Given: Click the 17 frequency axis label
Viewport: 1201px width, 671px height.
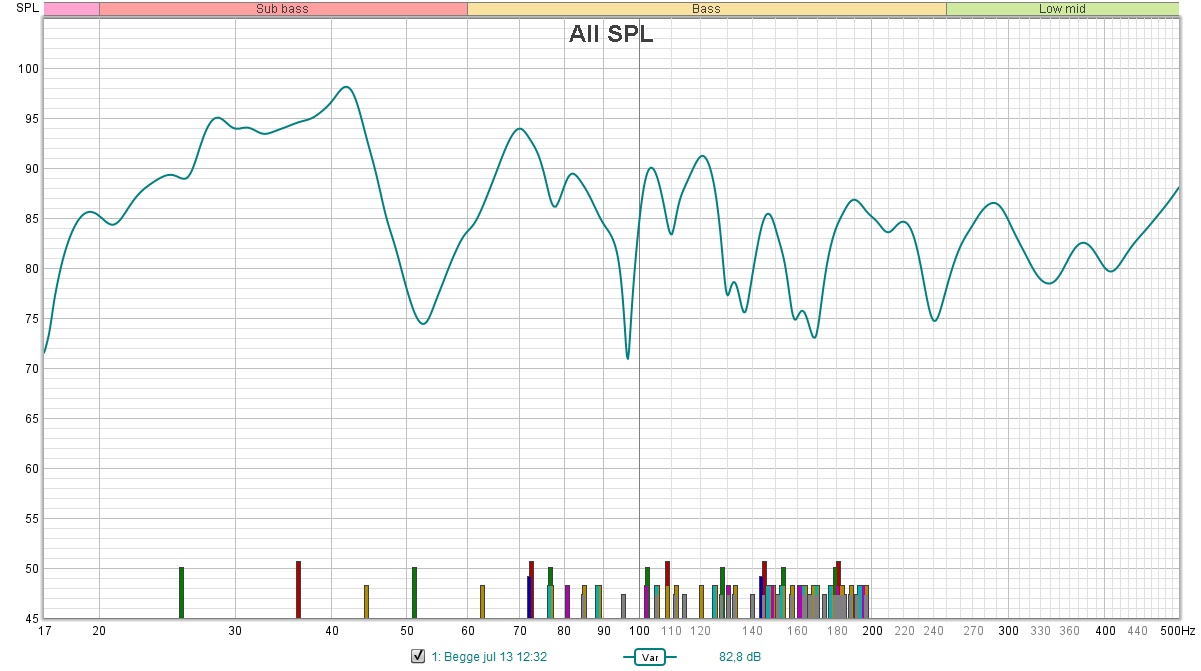Looking at the screenshot, I should (x=44, y=631).
